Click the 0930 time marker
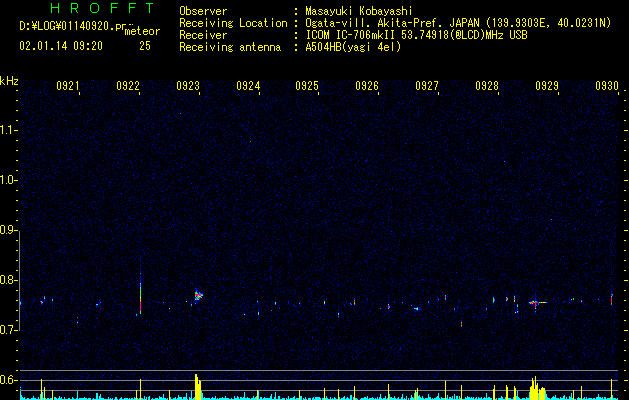The image size is (629, 400). tap(607, 85)
